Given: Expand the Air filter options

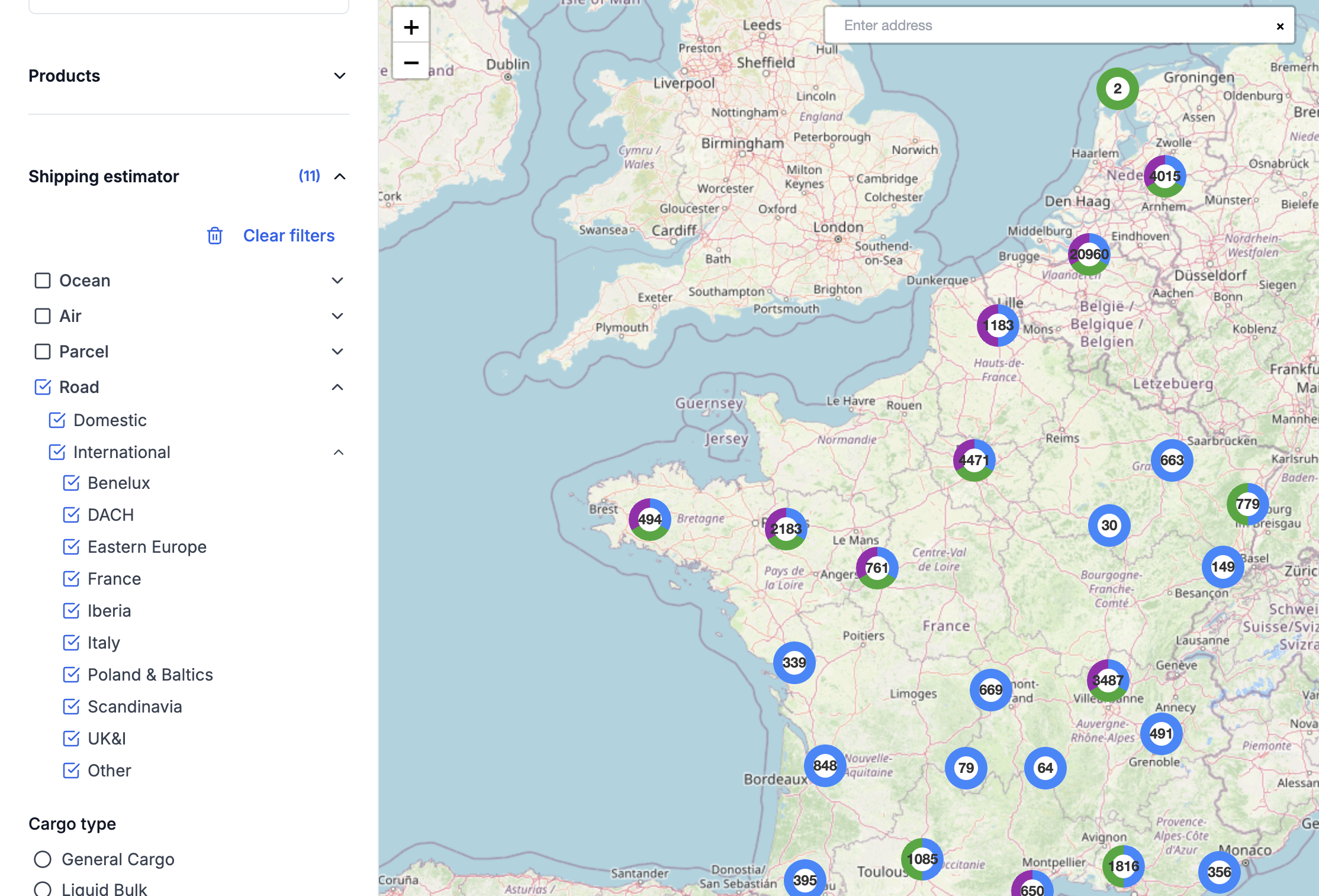Looking at the screenshot, I should [x=337, y=316].
